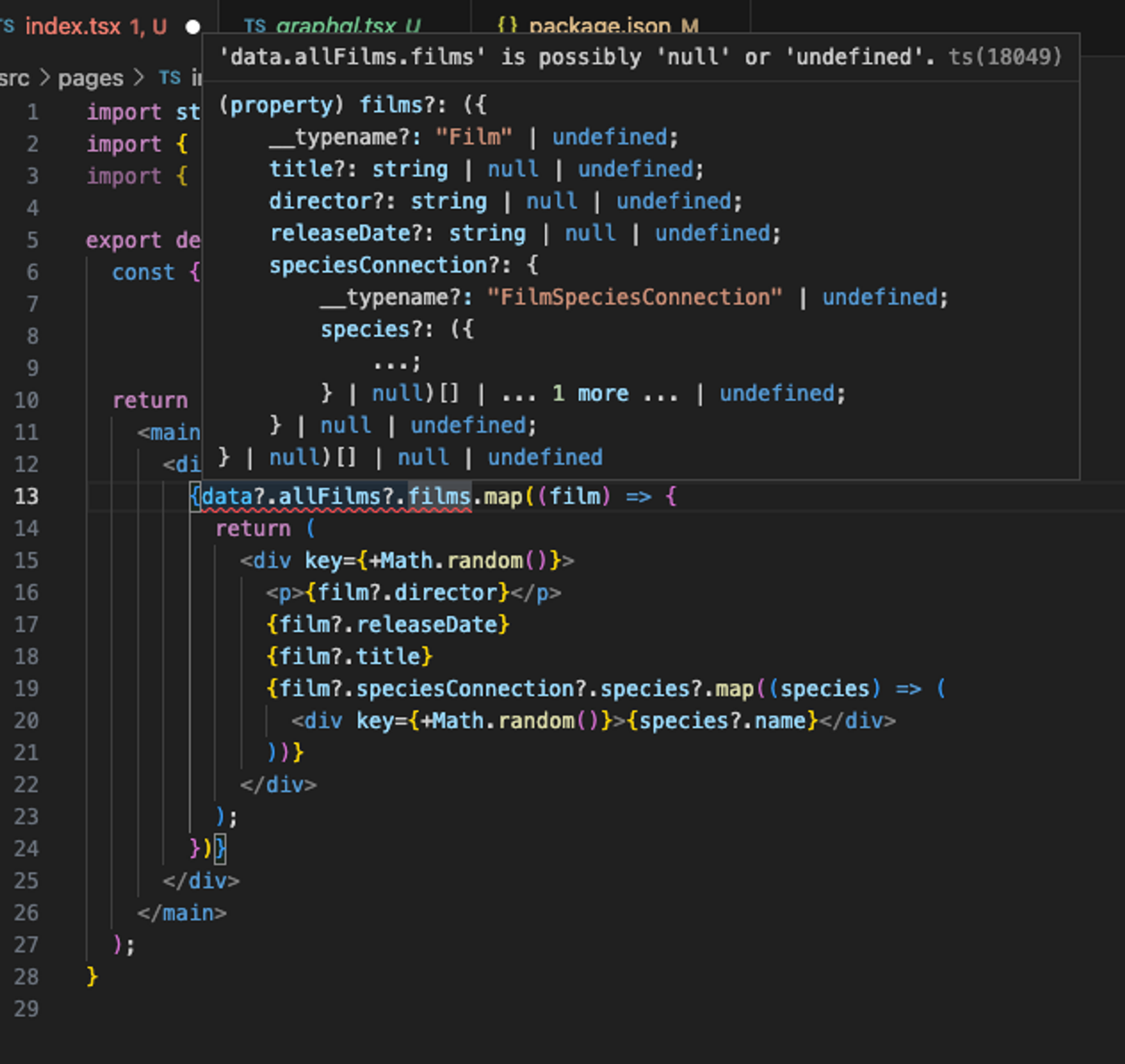Click 'speciesConnection' on line 19

click(x=465, y=688)
